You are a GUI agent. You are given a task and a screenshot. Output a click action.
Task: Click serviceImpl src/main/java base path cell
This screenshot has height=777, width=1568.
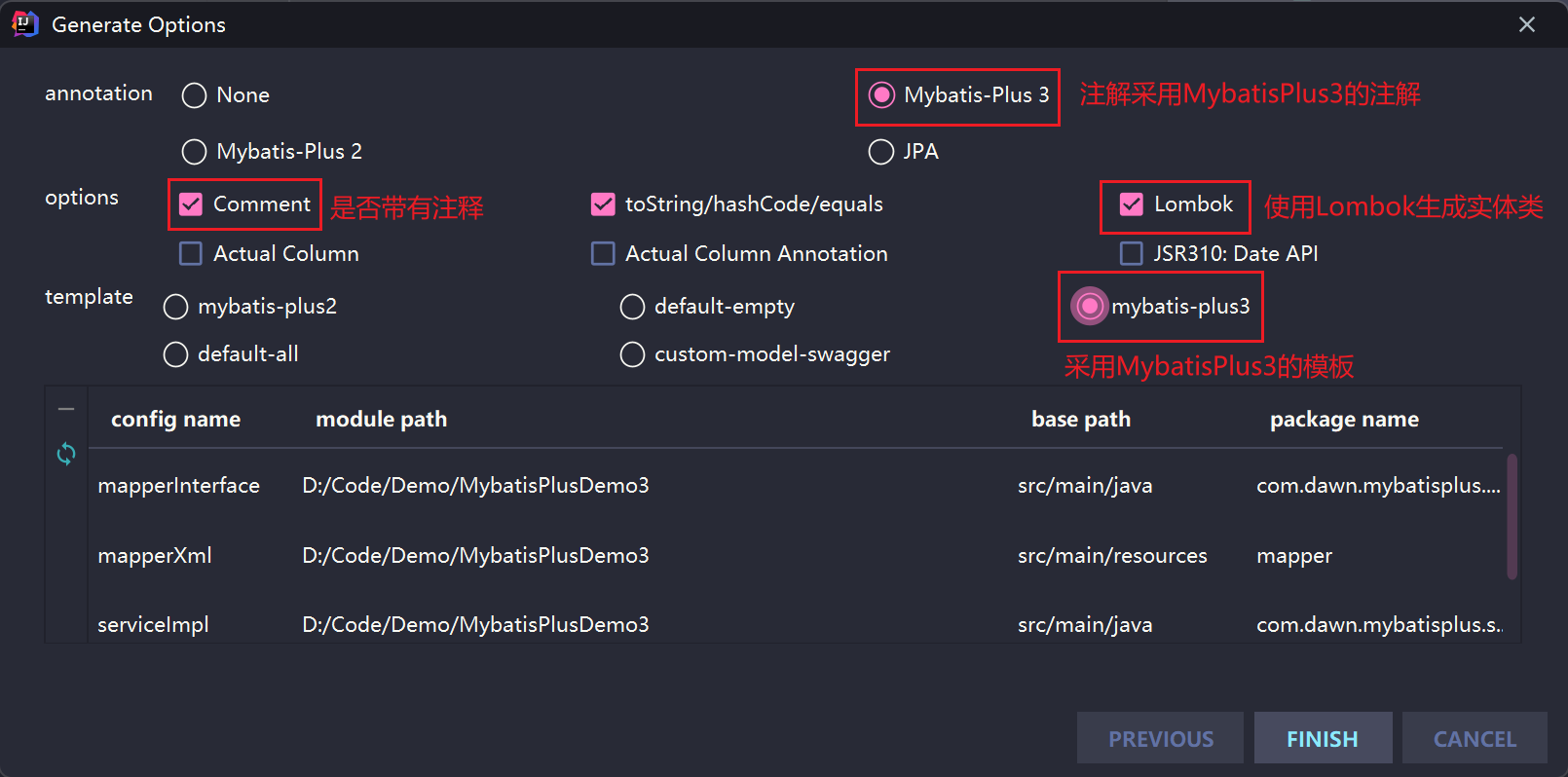coord(1085,625)
